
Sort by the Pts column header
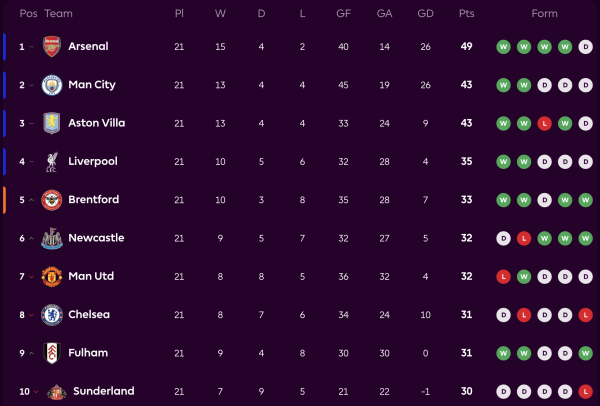pos(466,14)
